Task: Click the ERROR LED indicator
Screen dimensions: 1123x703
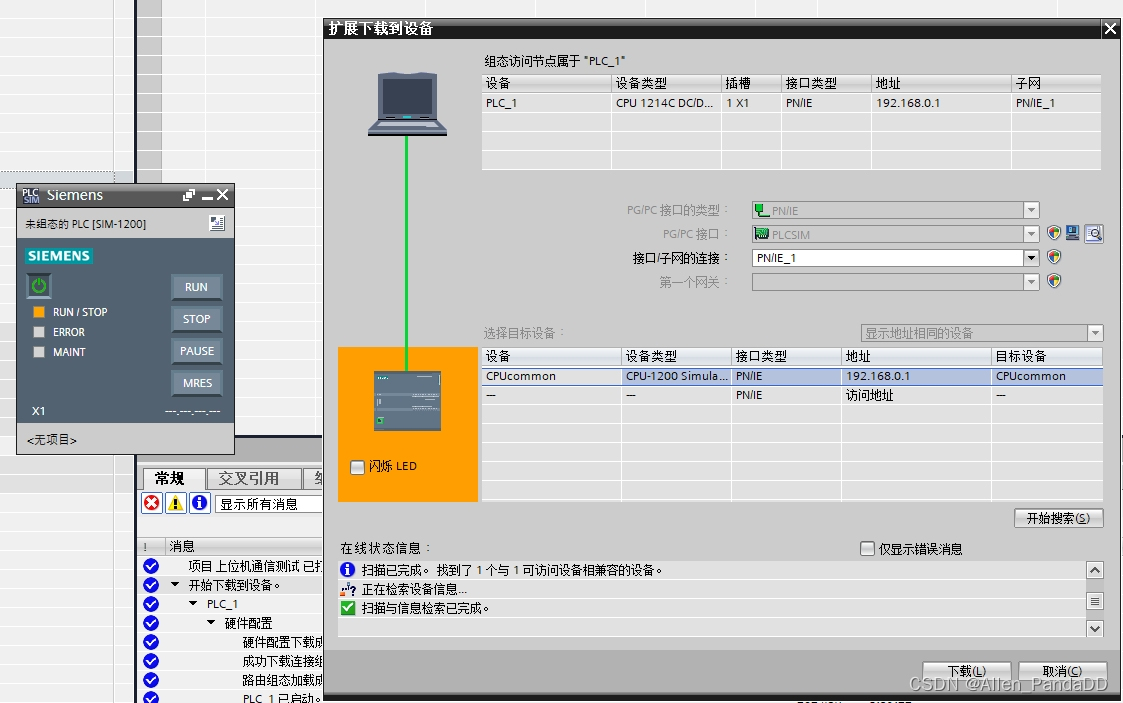Action: pos(39,332)
